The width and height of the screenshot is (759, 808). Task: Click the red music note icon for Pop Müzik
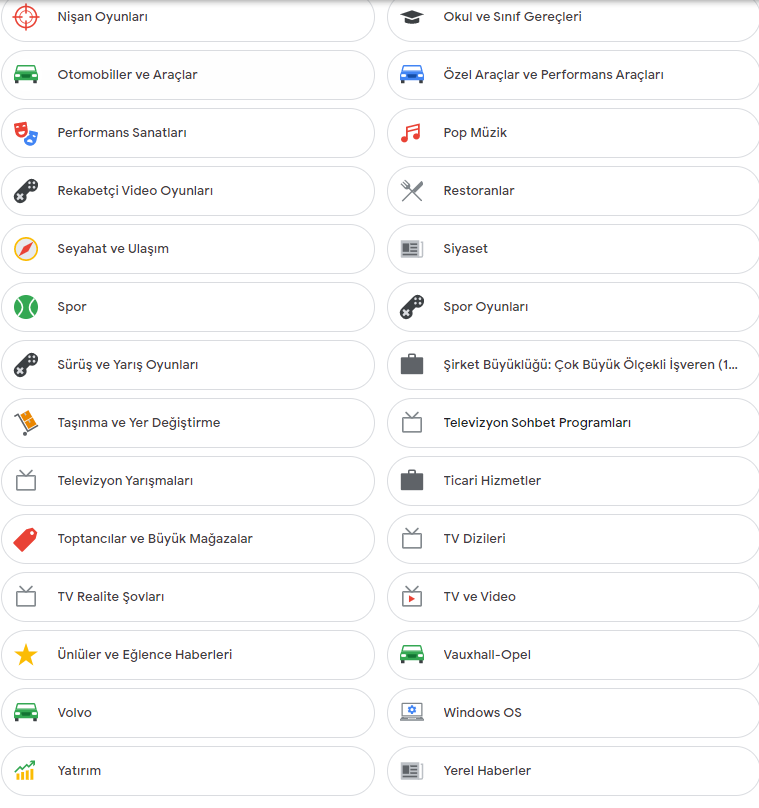pos(411,133)
